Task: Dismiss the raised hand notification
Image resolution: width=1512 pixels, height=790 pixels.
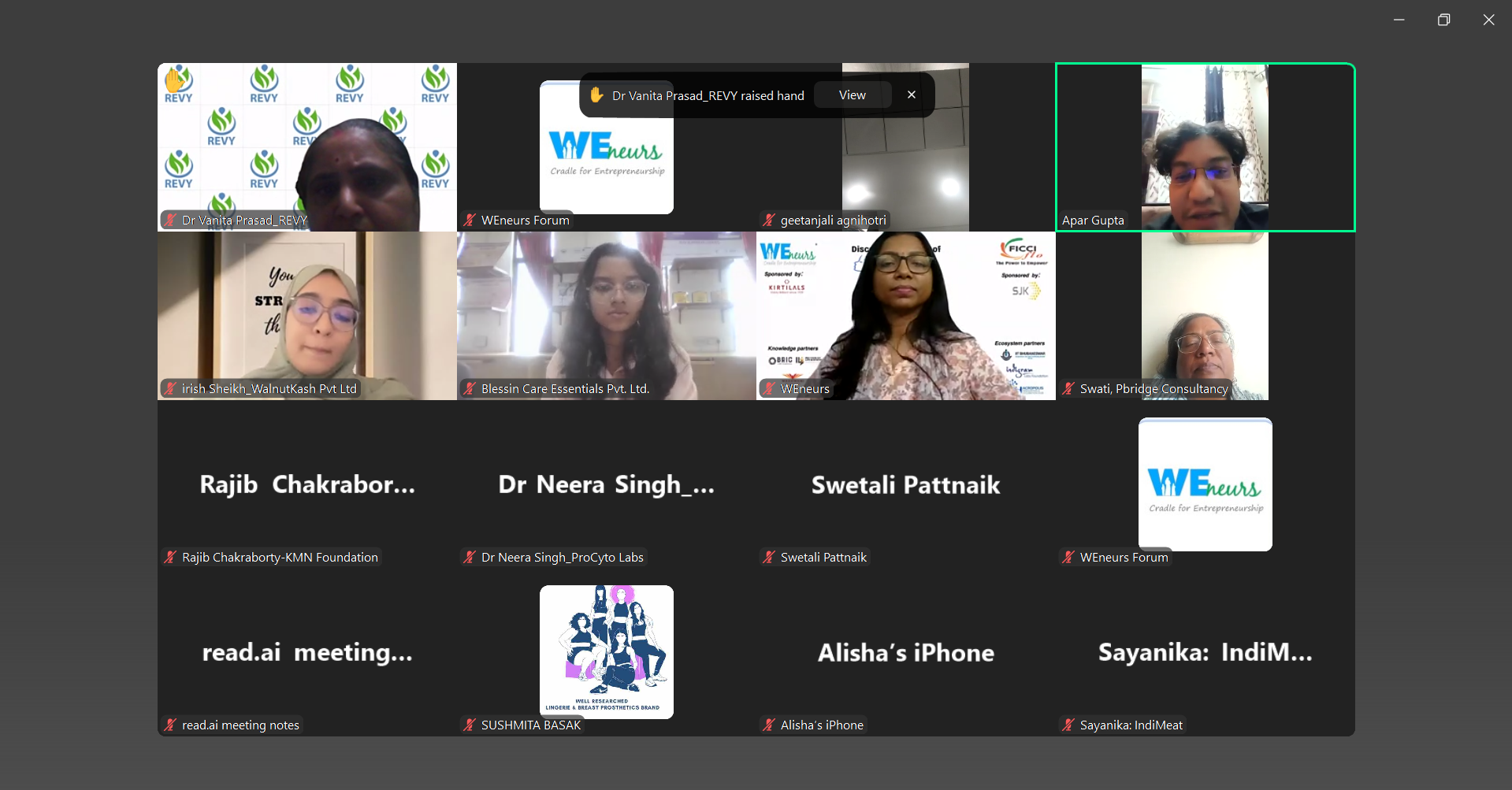Action: tap(912, 95)
